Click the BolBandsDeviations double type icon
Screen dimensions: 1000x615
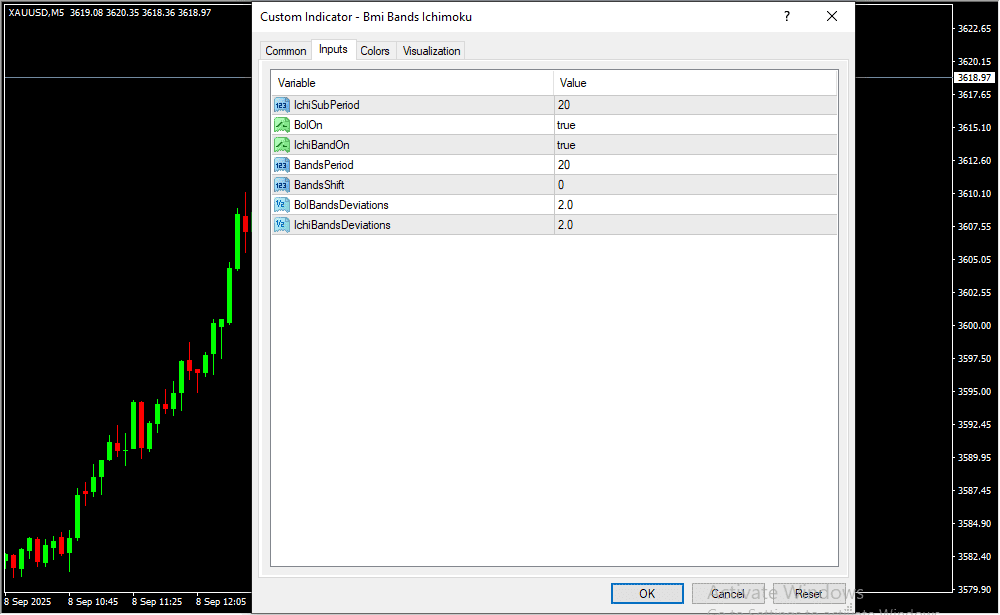pyautogui.click(x=281, y=205)
